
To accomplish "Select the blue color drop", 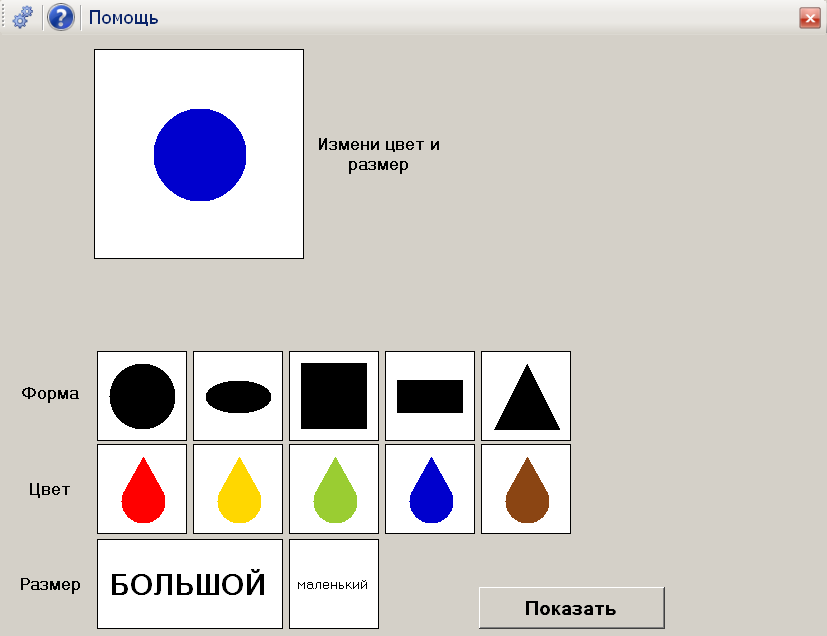I will point(429,489).
